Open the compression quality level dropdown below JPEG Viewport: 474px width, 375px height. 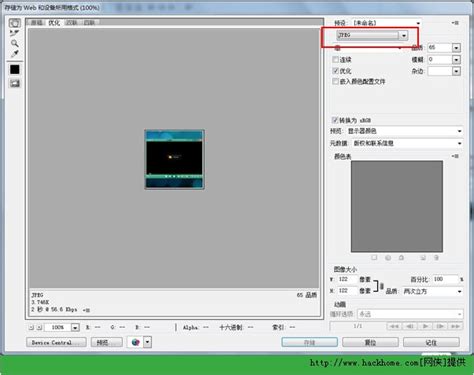pos(368,48)
